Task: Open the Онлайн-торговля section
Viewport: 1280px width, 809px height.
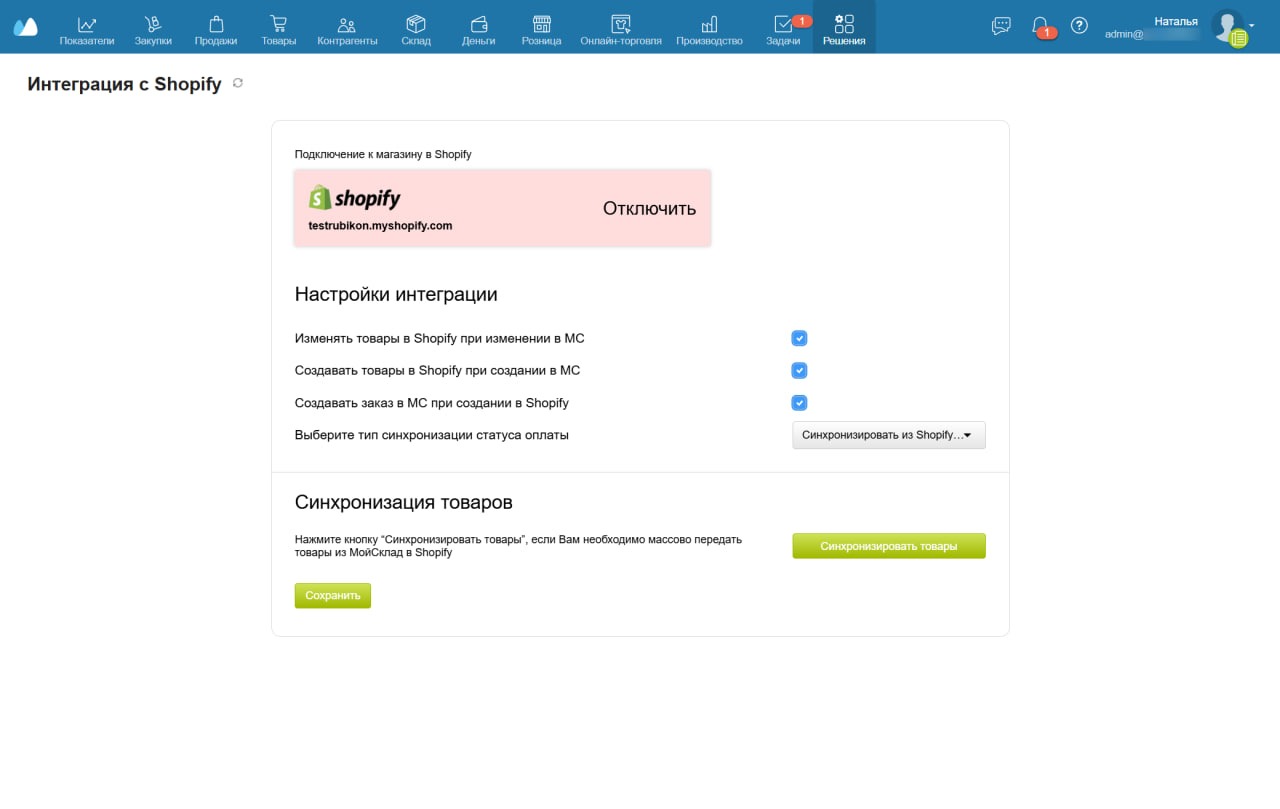Action: tap(621, 31)
